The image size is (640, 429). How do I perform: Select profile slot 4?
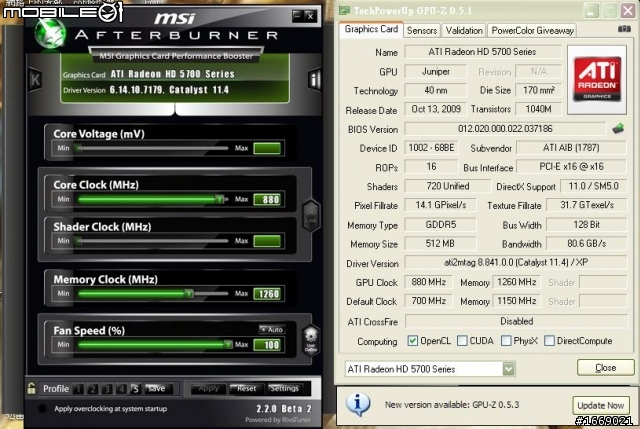(121, 389)
